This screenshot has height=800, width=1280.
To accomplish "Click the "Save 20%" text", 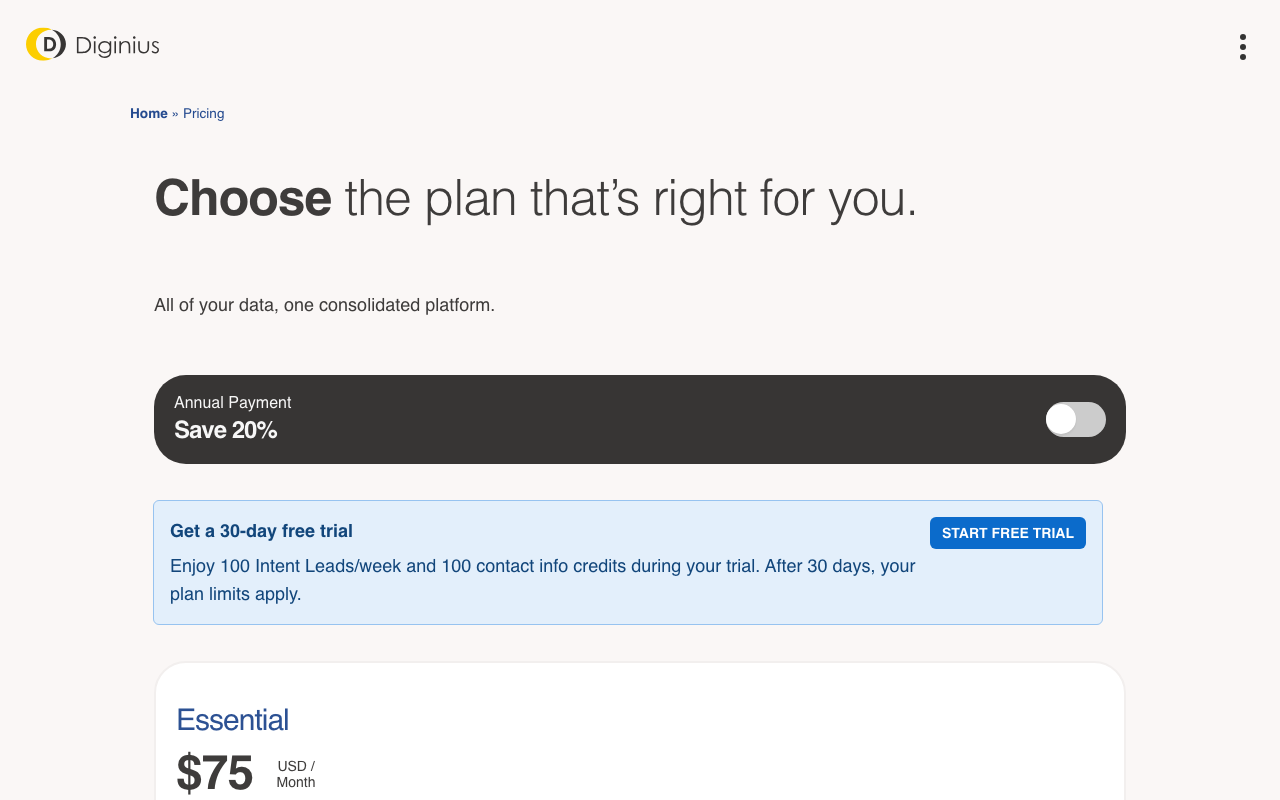I will tap(225, 431).
